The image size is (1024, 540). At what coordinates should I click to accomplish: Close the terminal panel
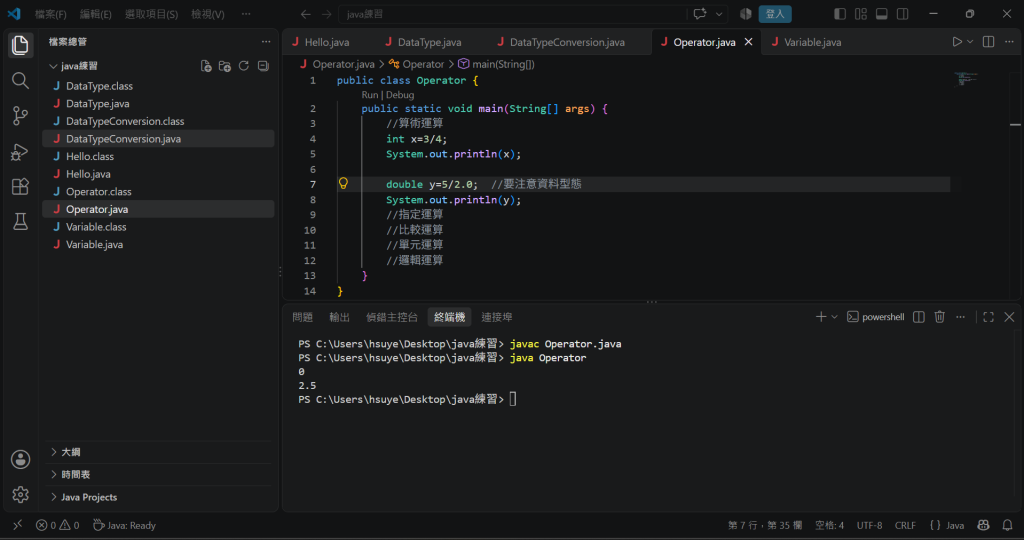click(x=1009, y=317)
